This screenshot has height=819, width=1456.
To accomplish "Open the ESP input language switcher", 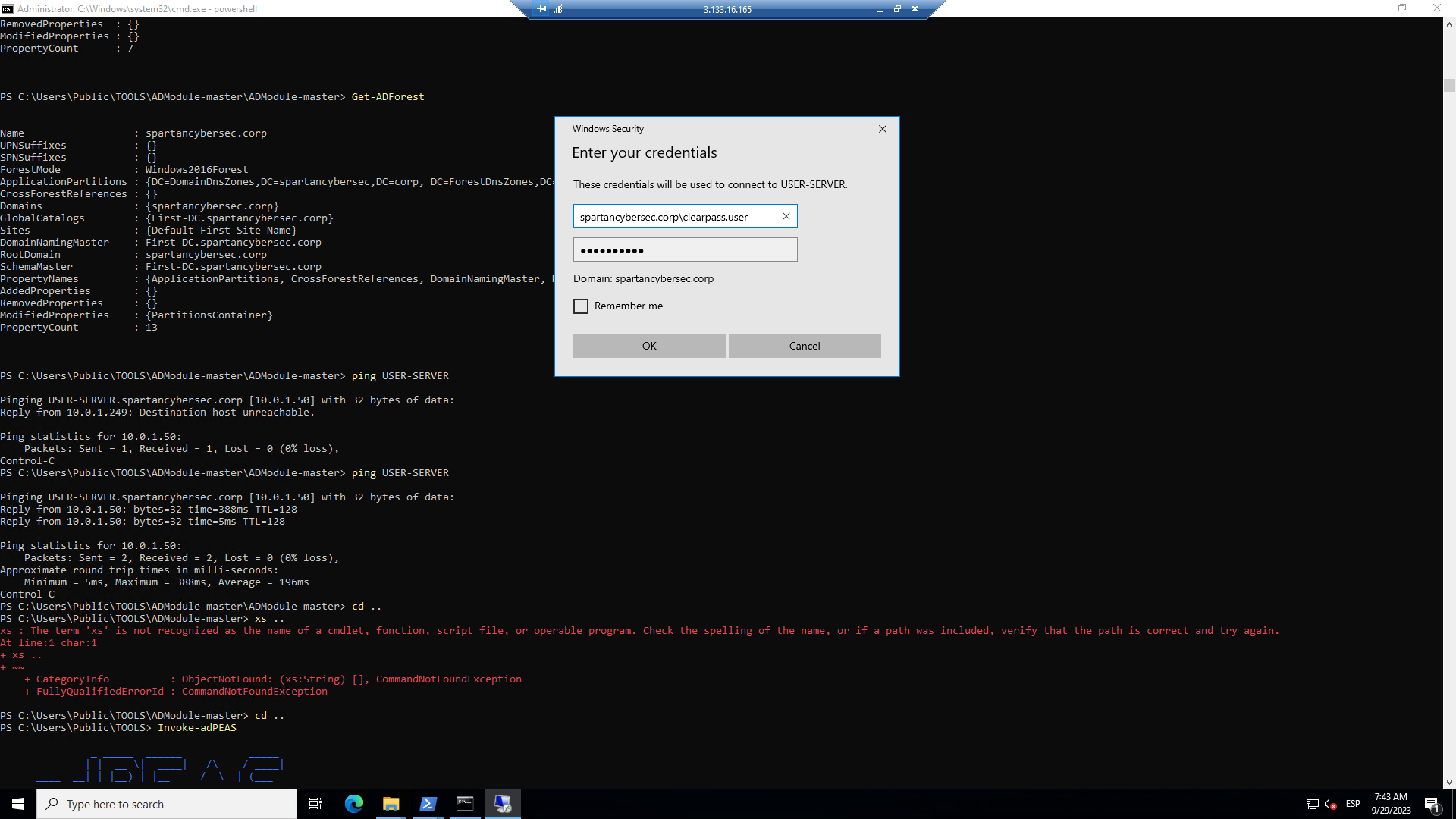I will [x=1353, y=804].
